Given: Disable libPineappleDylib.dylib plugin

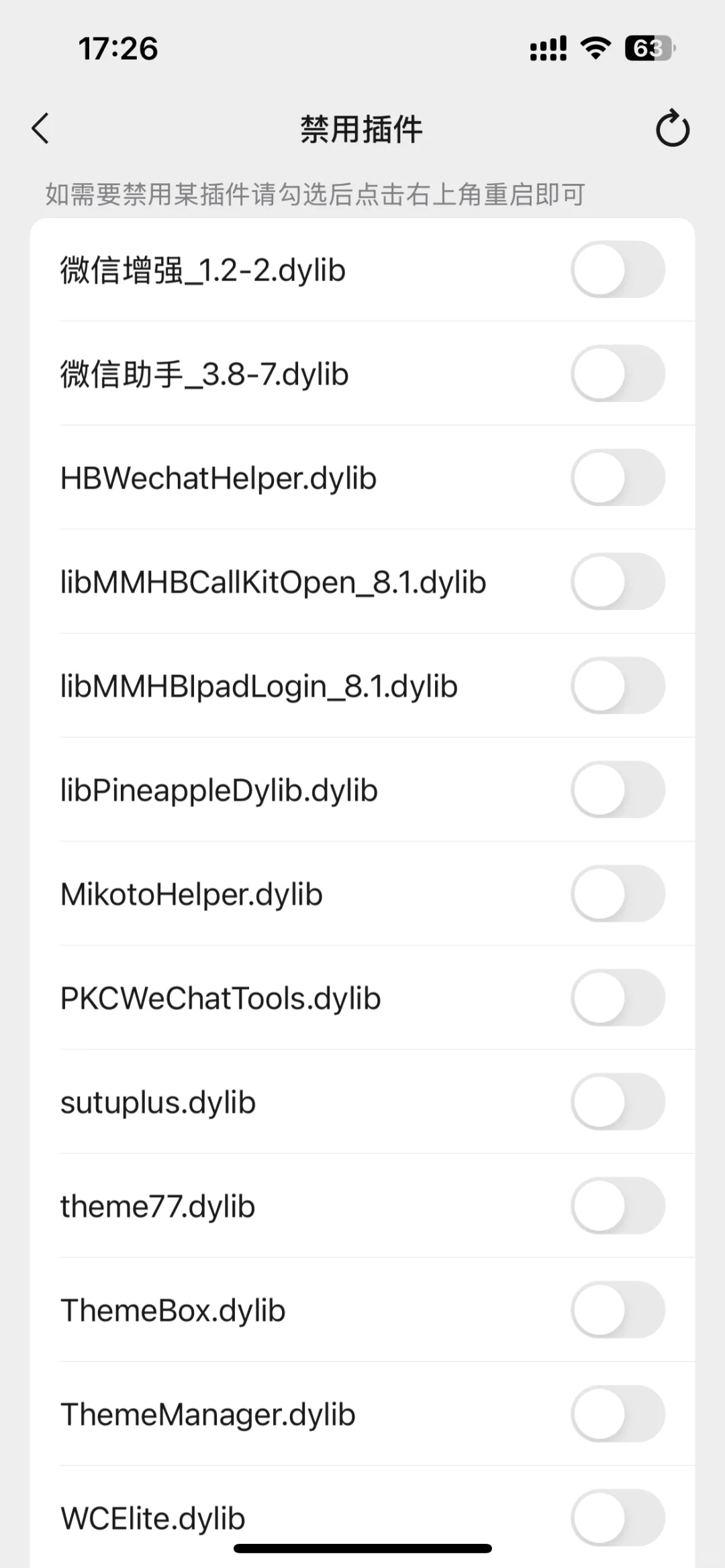Looking at the screenshot, I should click(x=618, y=790).
